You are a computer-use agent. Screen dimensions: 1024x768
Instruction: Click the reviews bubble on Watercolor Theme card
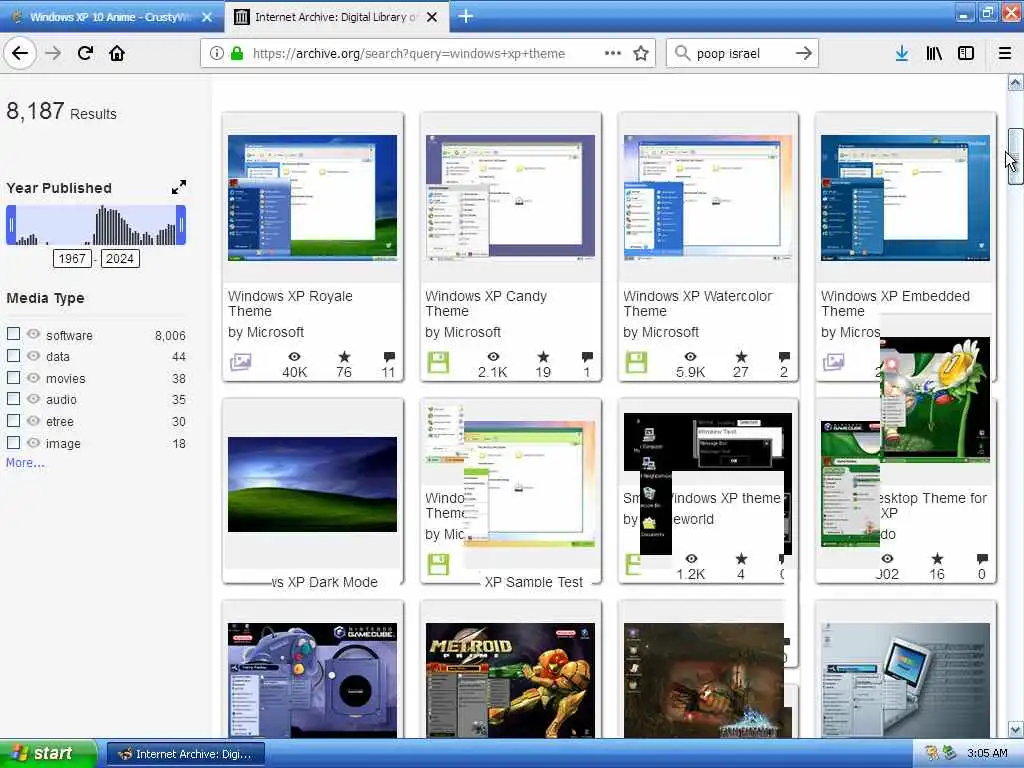click(x=784, y=357)
